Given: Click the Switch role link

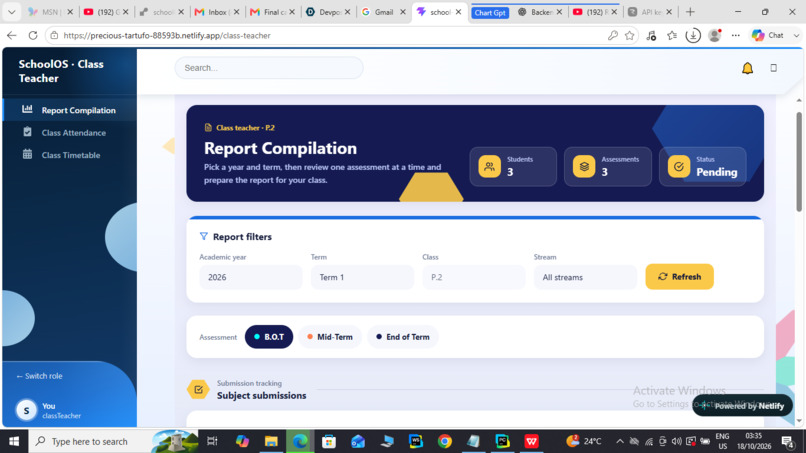Looking at the screenshot, I should [39, 376].
